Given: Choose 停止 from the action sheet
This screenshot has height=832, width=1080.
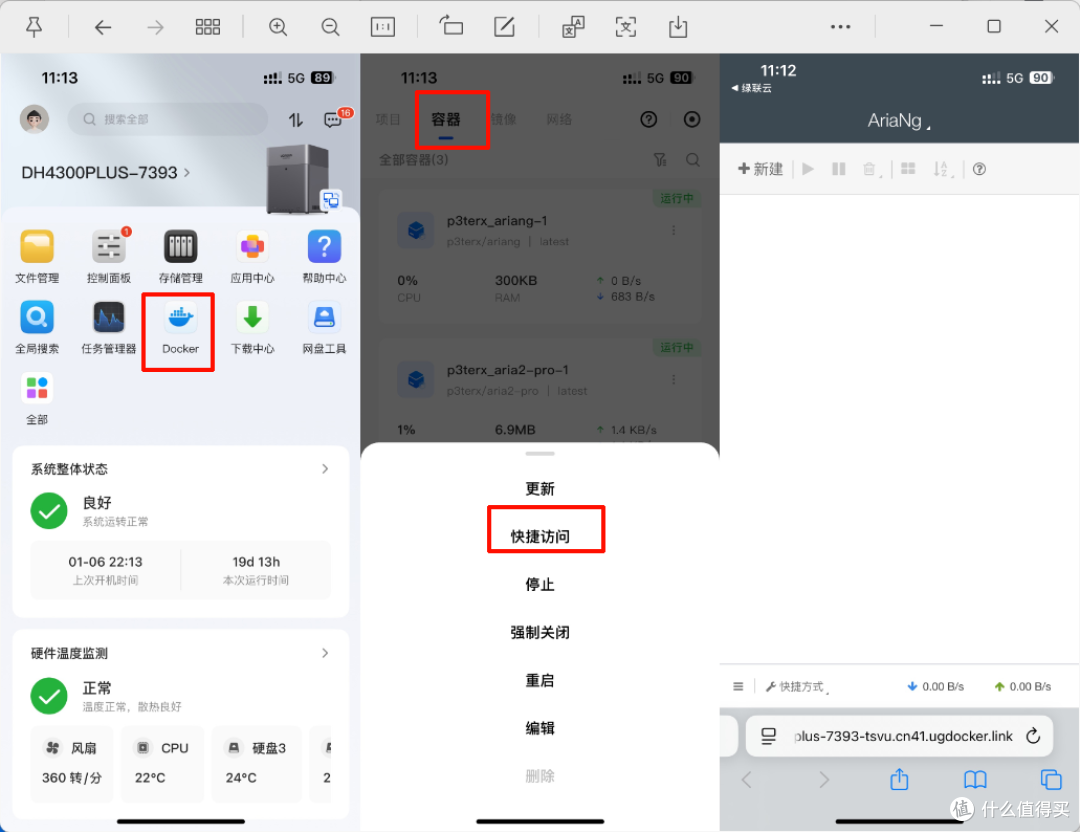Looking at the screenshot, I should pos(539,585).
